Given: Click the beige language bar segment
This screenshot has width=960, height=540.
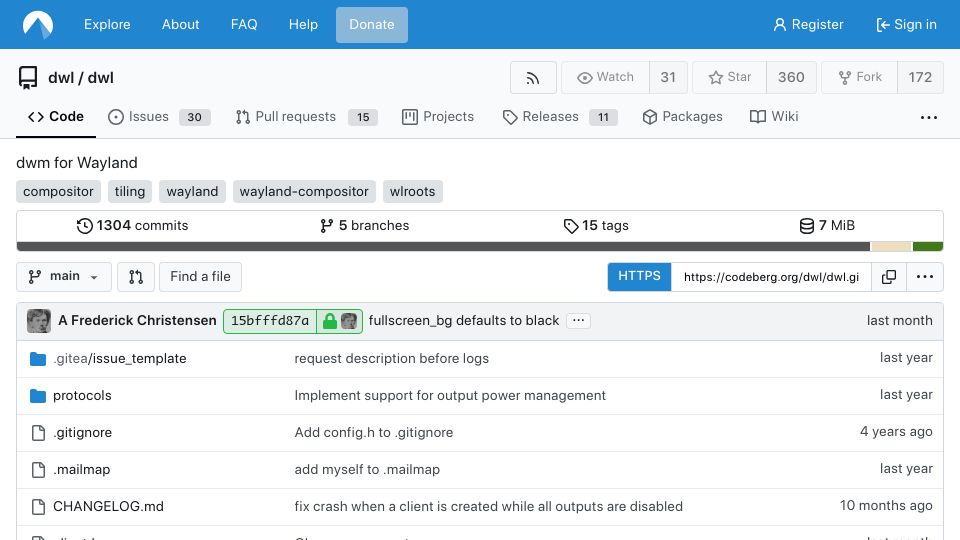Looking at the screenshot, I should pyautogui.click(x=891, y=247).
